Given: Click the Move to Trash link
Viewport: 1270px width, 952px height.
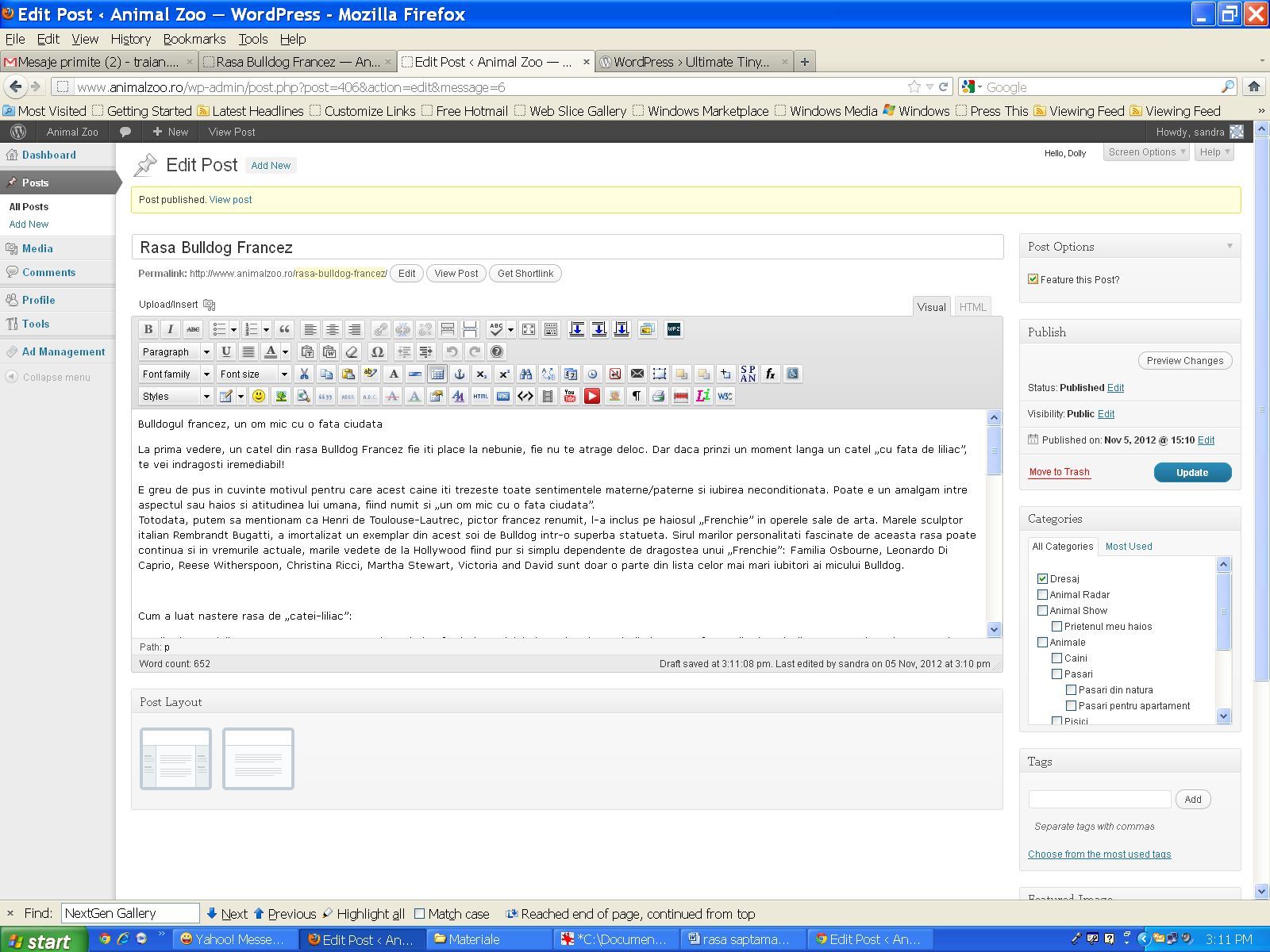Looking at the screenshot, I should (x=1059, y=472).
